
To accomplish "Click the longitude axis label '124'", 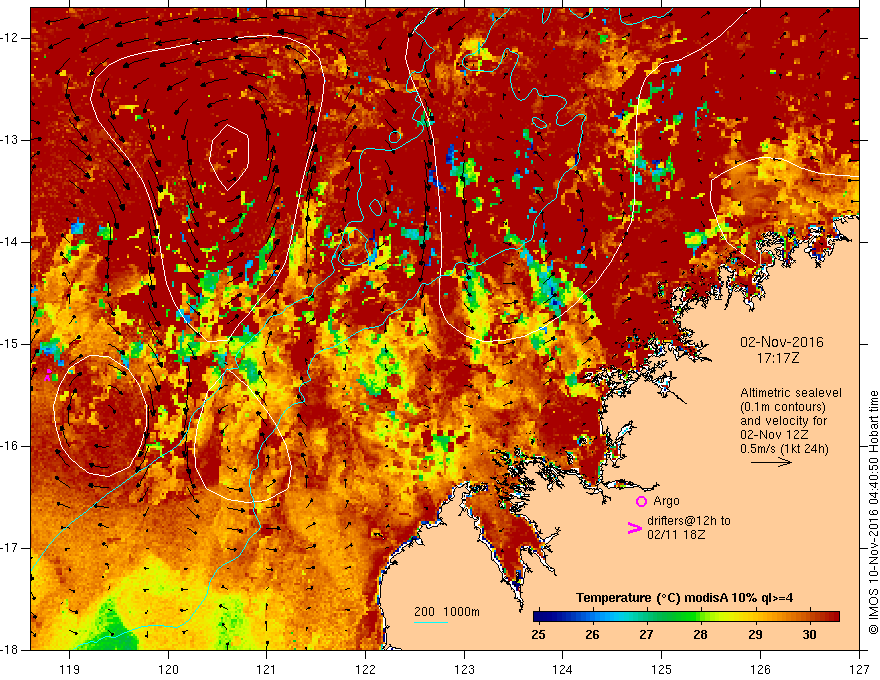I will click(x=563, y=669).
